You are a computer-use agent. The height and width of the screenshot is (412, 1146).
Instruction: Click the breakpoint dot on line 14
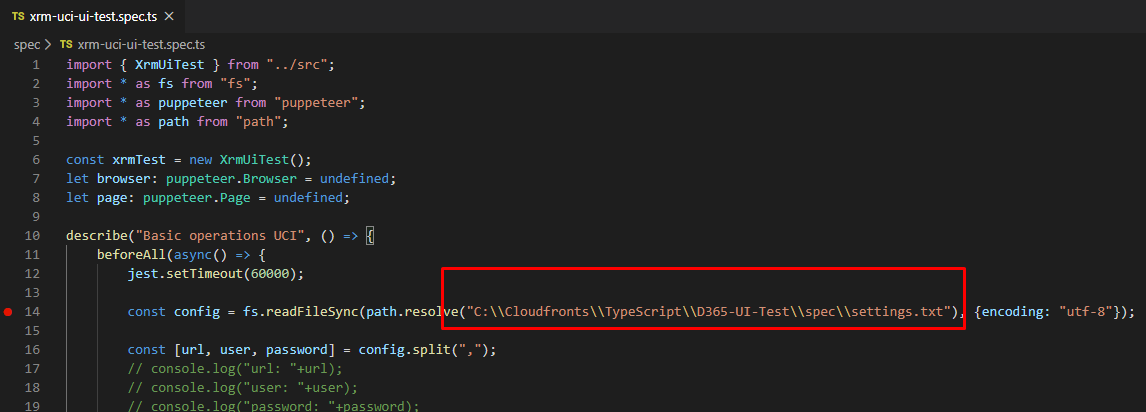click(8, 312)
